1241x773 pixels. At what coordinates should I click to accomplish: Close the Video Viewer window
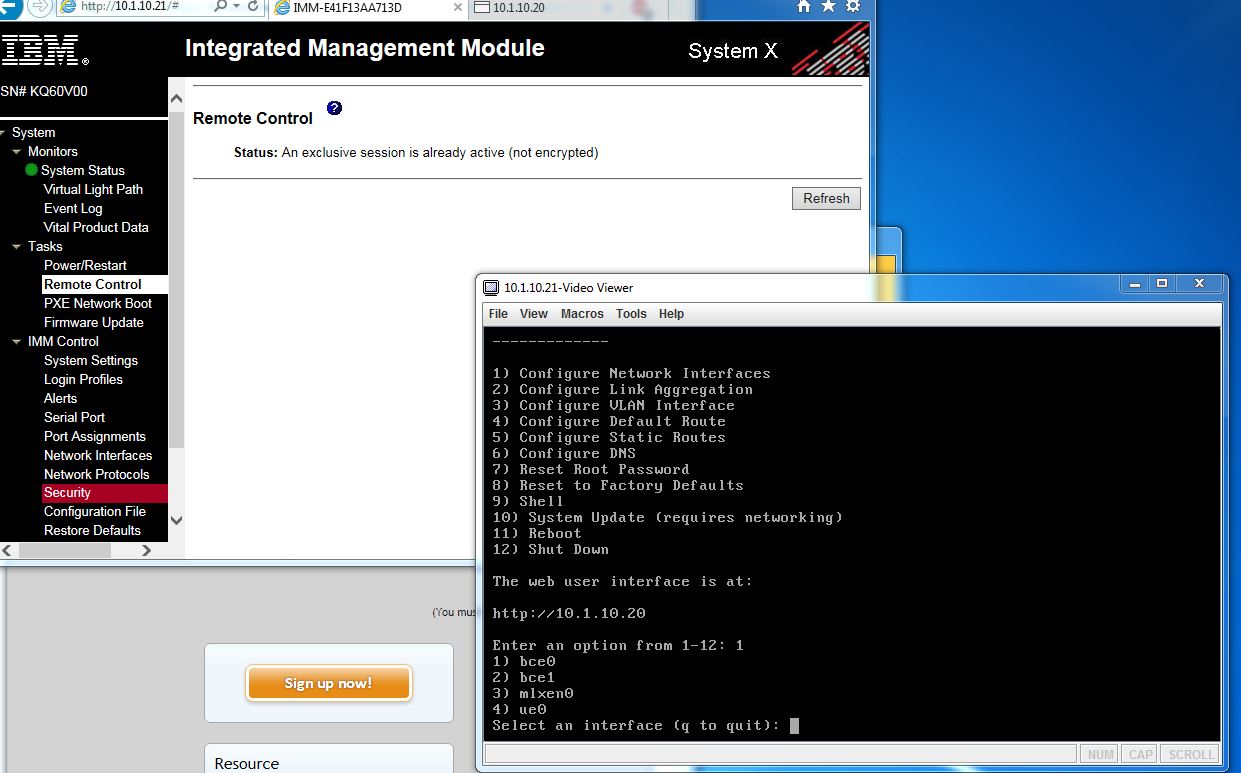(1199, 284)
